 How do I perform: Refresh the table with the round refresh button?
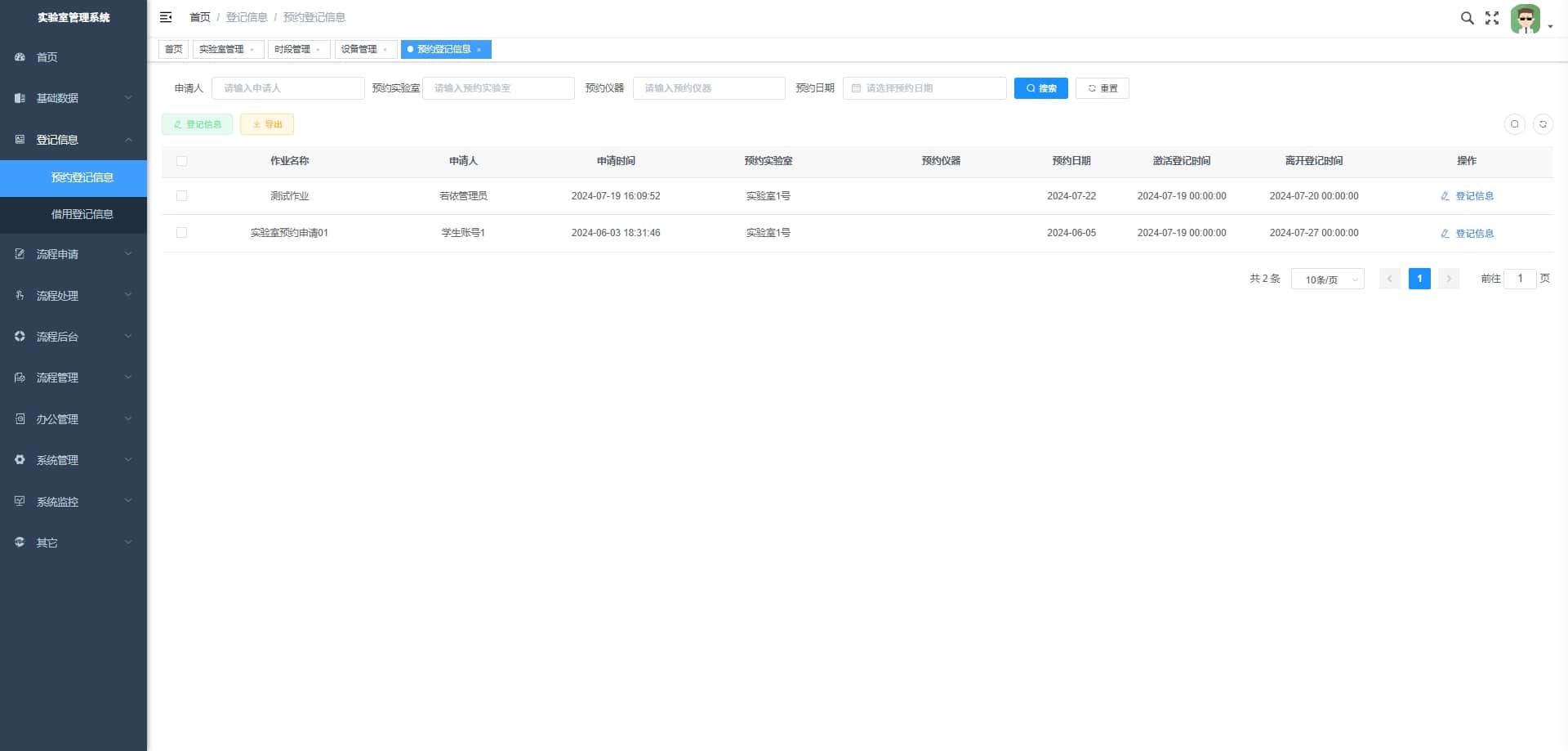(x=1543, y=124)
